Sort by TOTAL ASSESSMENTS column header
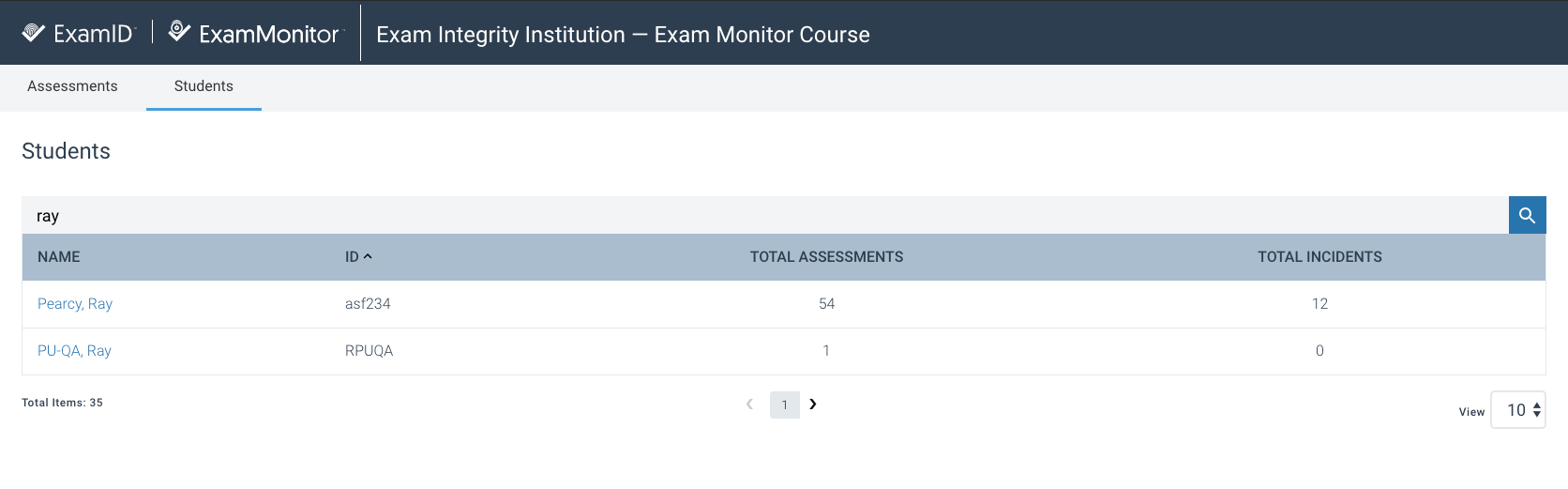Image resolution: width=1568 pixels, height=489 pixels. (826, 256)
